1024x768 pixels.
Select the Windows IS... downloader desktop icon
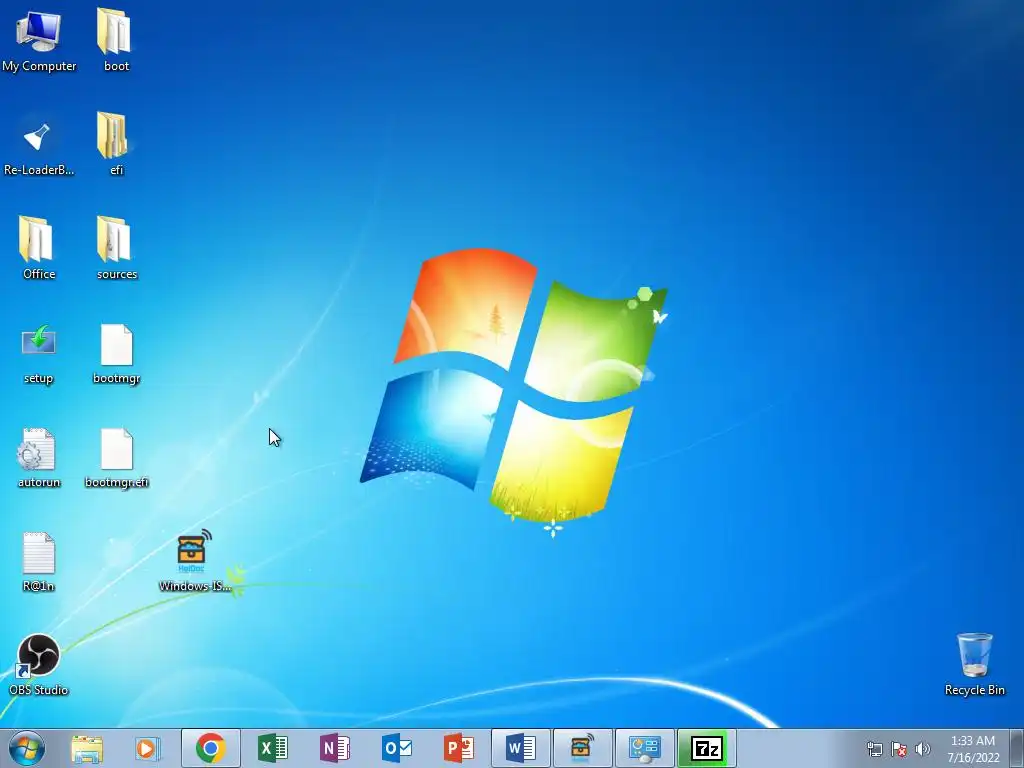click(195, 560)
